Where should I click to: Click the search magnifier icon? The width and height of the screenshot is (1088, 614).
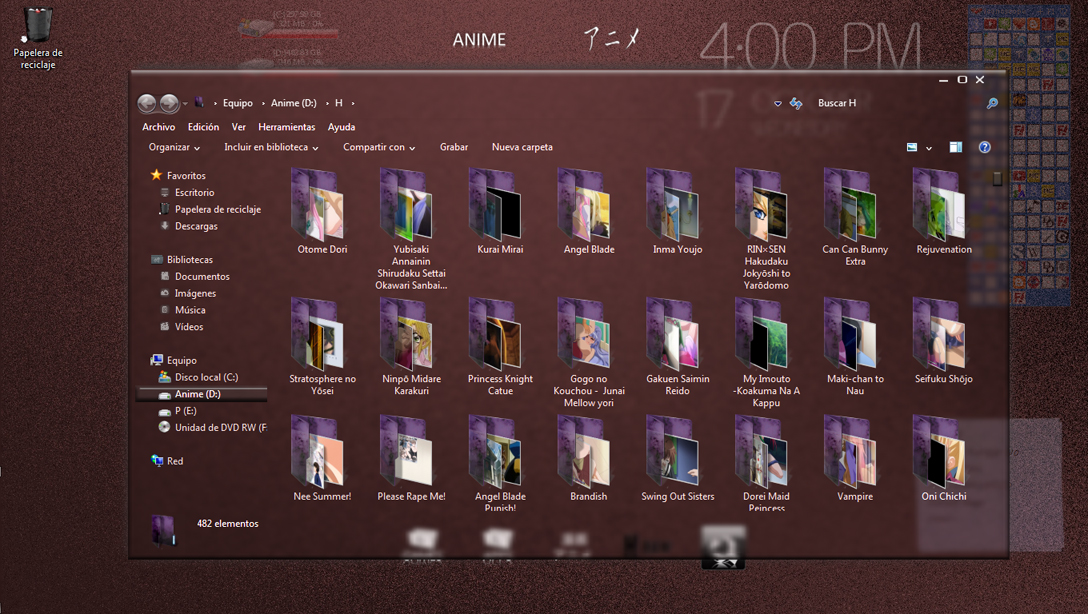click(992, 103)
